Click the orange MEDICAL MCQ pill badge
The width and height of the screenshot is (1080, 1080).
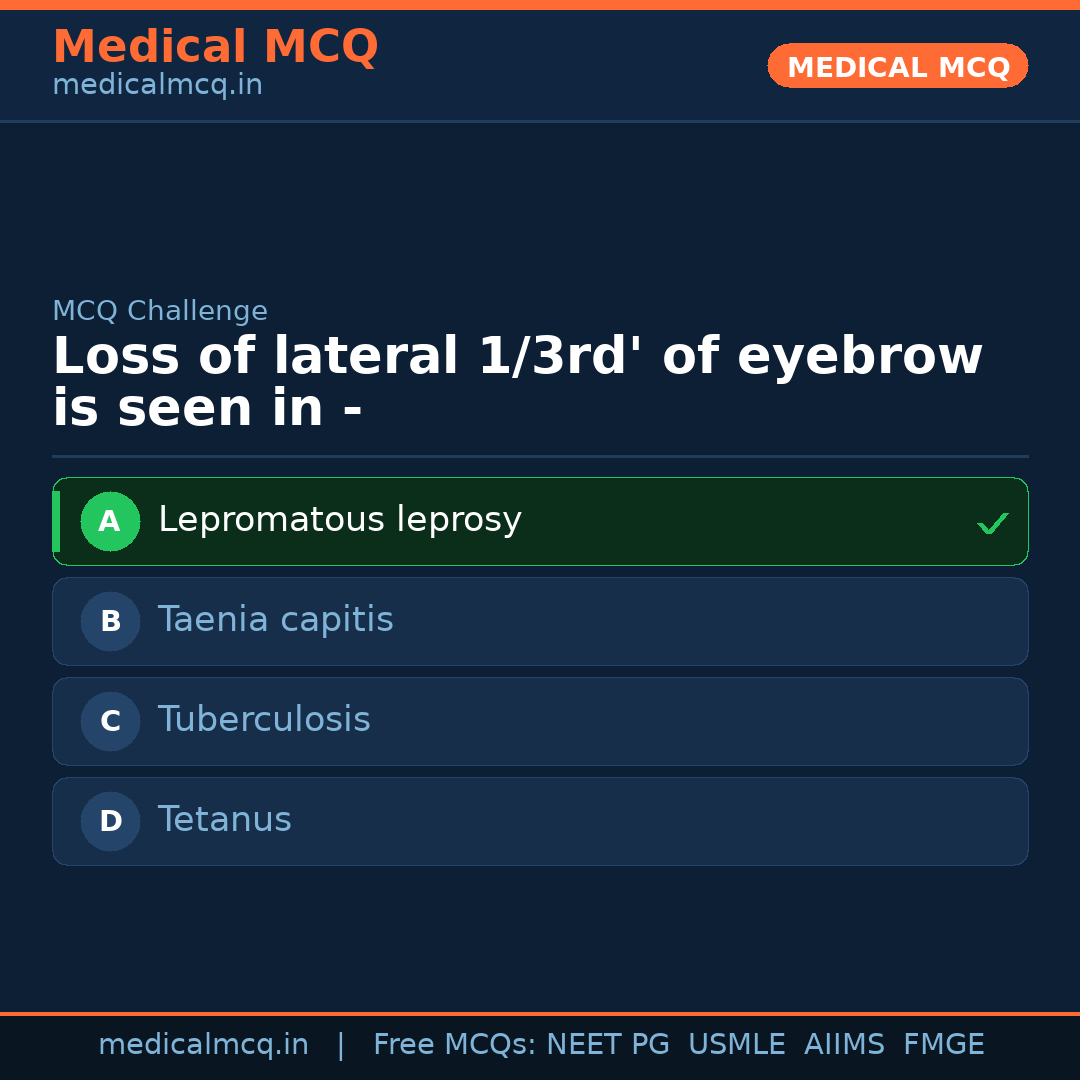(x=897, y=66)
